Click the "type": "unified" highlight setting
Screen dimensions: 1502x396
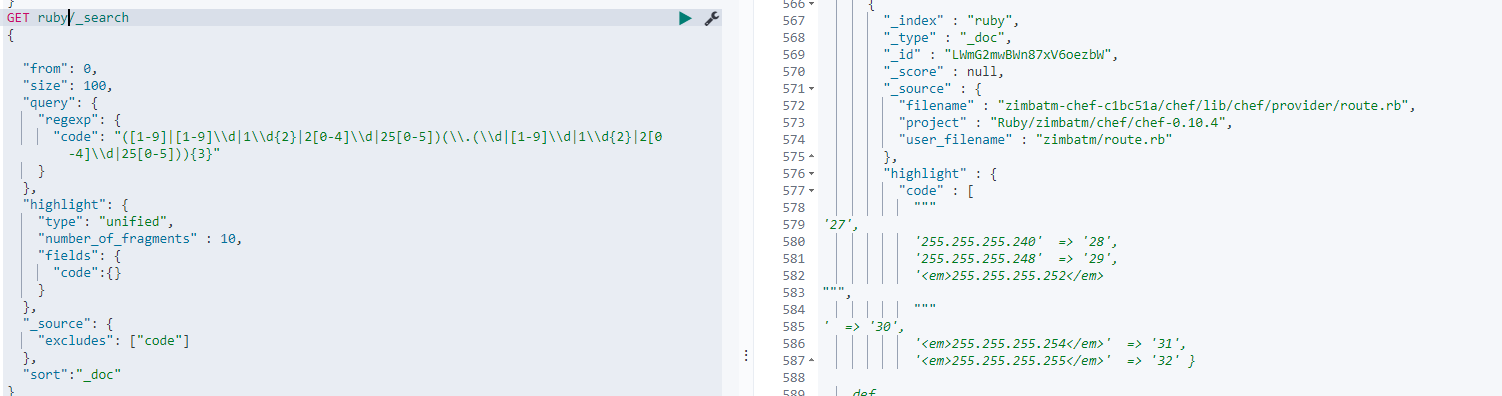(106, 221)
